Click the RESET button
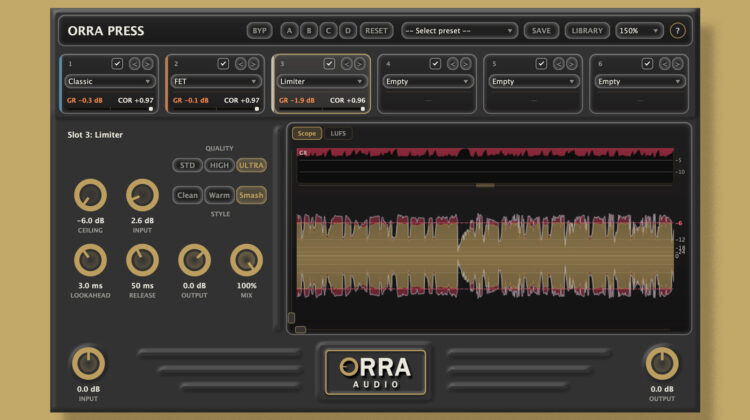This screenshot has height=420, width=750. (376, 31)
